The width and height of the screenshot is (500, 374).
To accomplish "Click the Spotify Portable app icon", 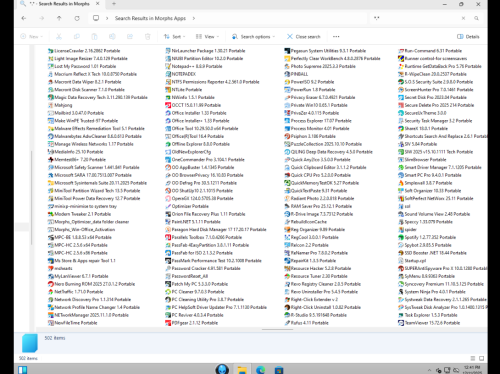I will click(401, 237).
